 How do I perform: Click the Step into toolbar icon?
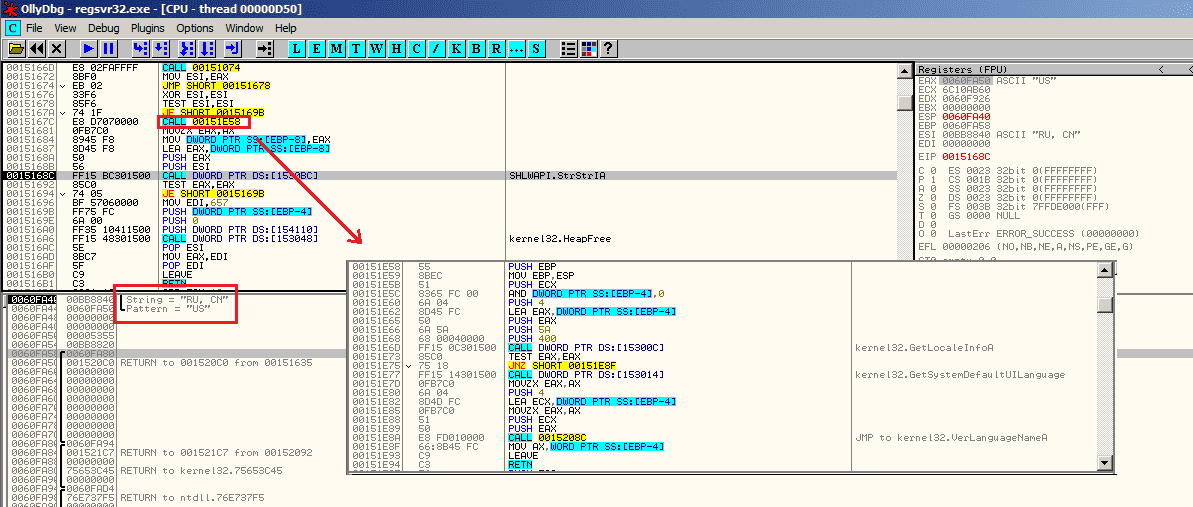coord(140,49)
